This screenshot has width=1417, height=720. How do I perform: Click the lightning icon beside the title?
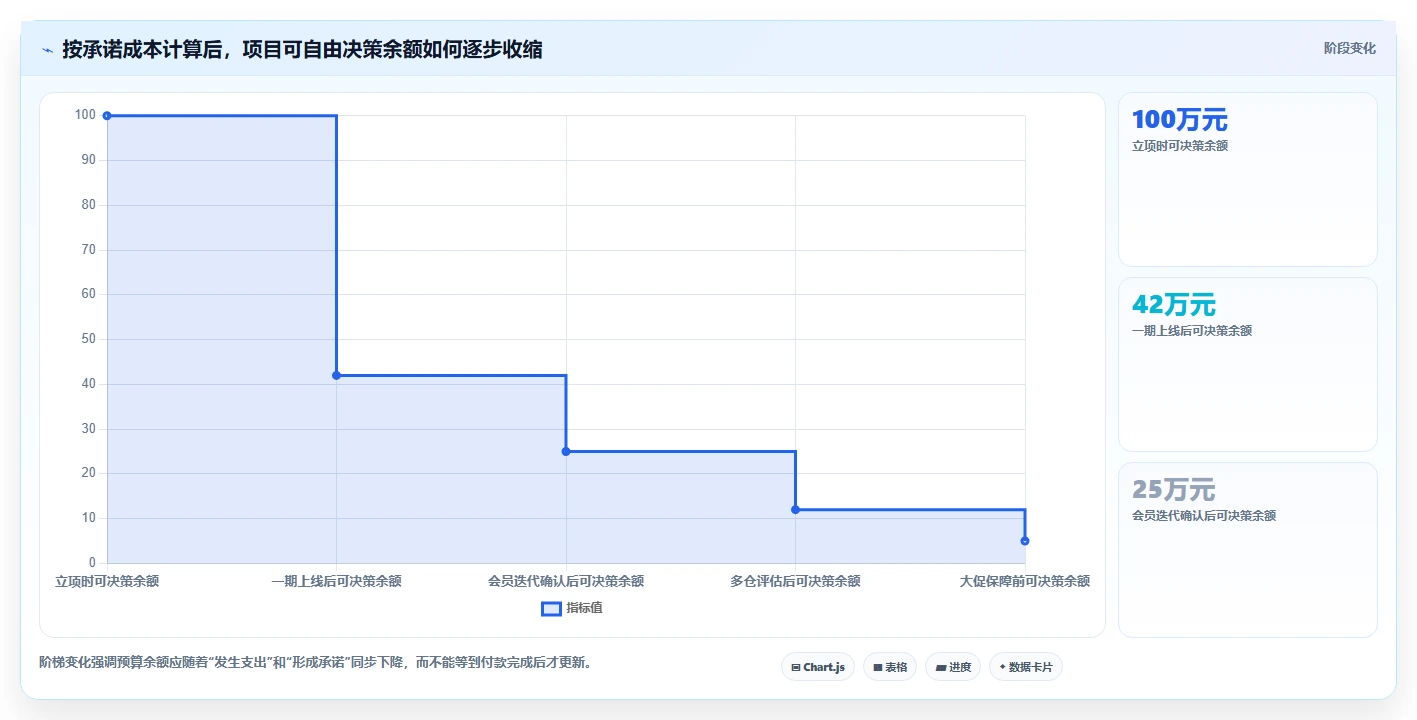pyautogui.click(x=47, y=50)
